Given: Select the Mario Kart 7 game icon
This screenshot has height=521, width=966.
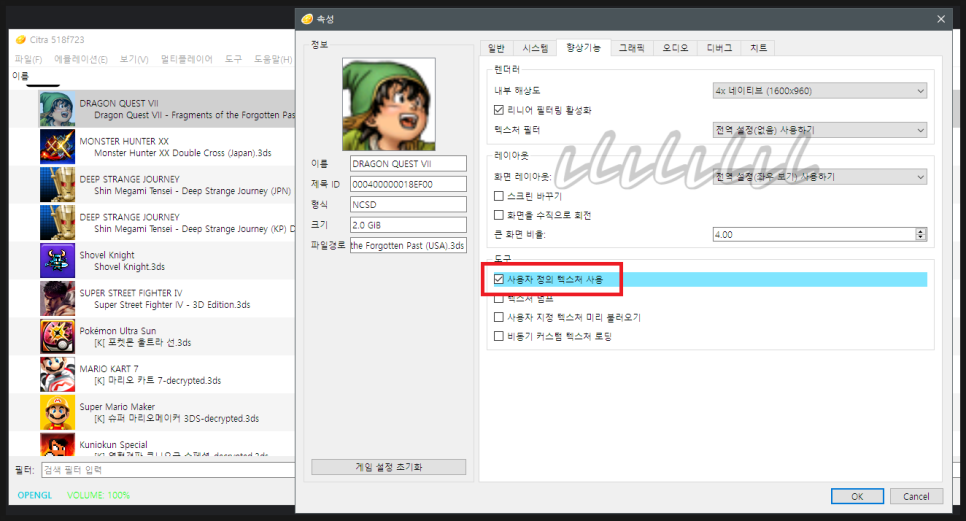Looking at the screenshot, I should tap(57, 374).
